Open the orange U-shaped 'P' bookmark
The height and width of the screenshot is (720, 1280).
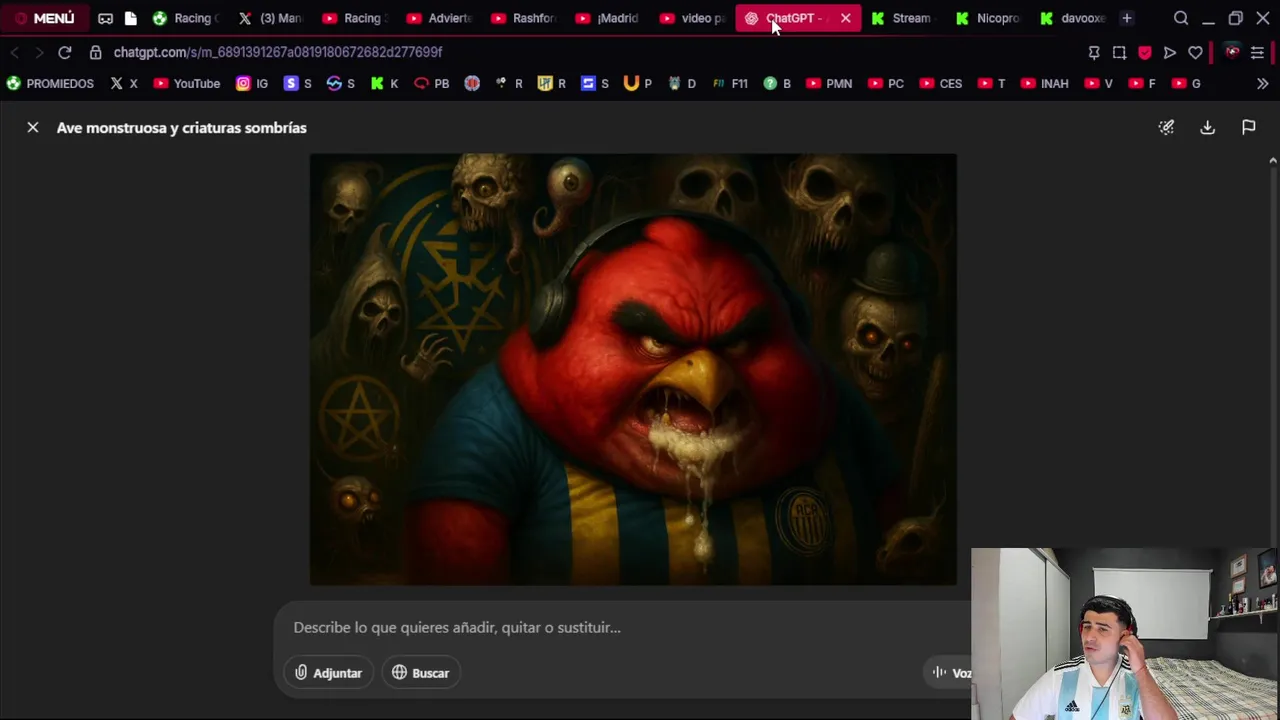pos(638,84)
